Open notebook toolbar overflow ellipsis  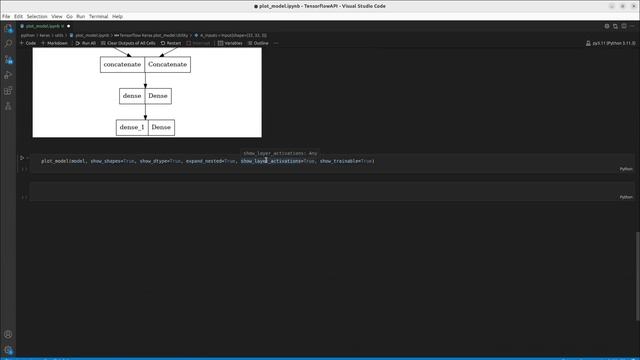pyautogui.click(x=276, y=43)
